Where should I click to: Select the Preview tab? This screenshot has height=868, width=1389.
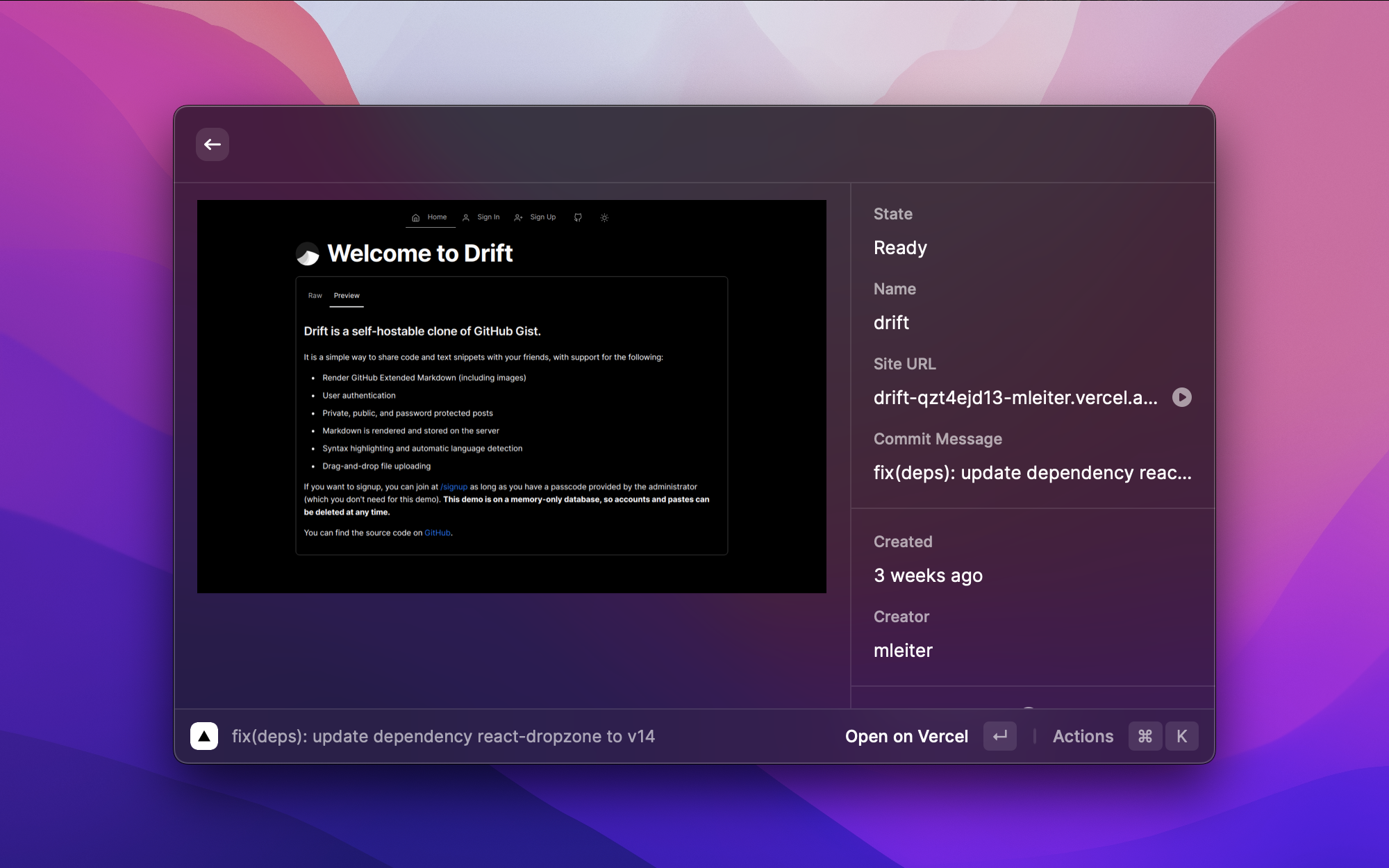click(x=347, y=296)
